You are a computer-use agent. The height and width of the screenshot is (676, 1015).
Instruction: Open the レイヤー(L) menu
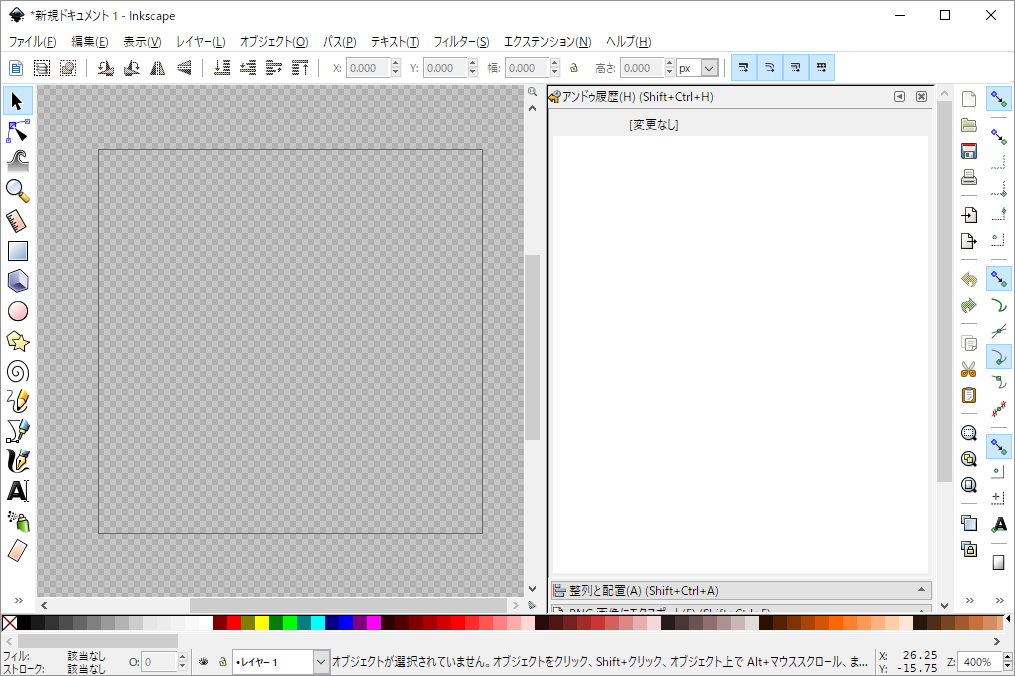[201, 41]
